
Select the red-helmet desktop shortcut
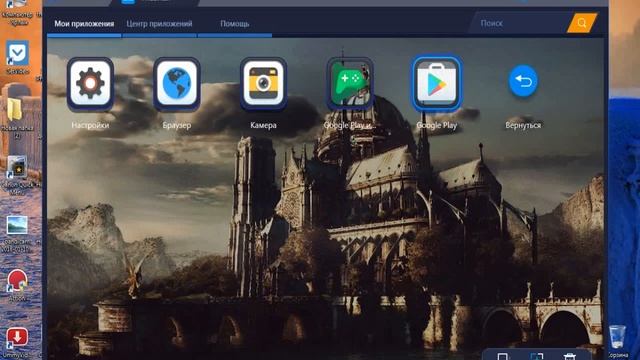17,284
